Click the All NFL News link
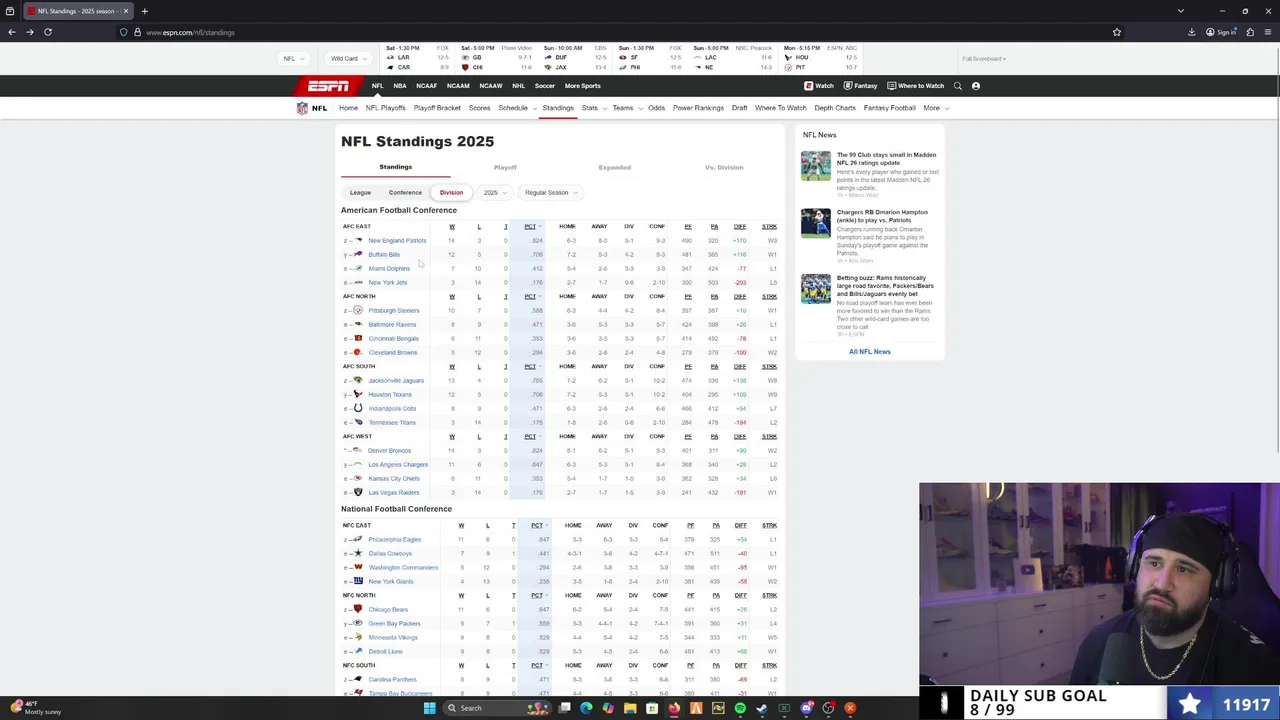Screen dimensions: 1280x720 tap(869, 351)
